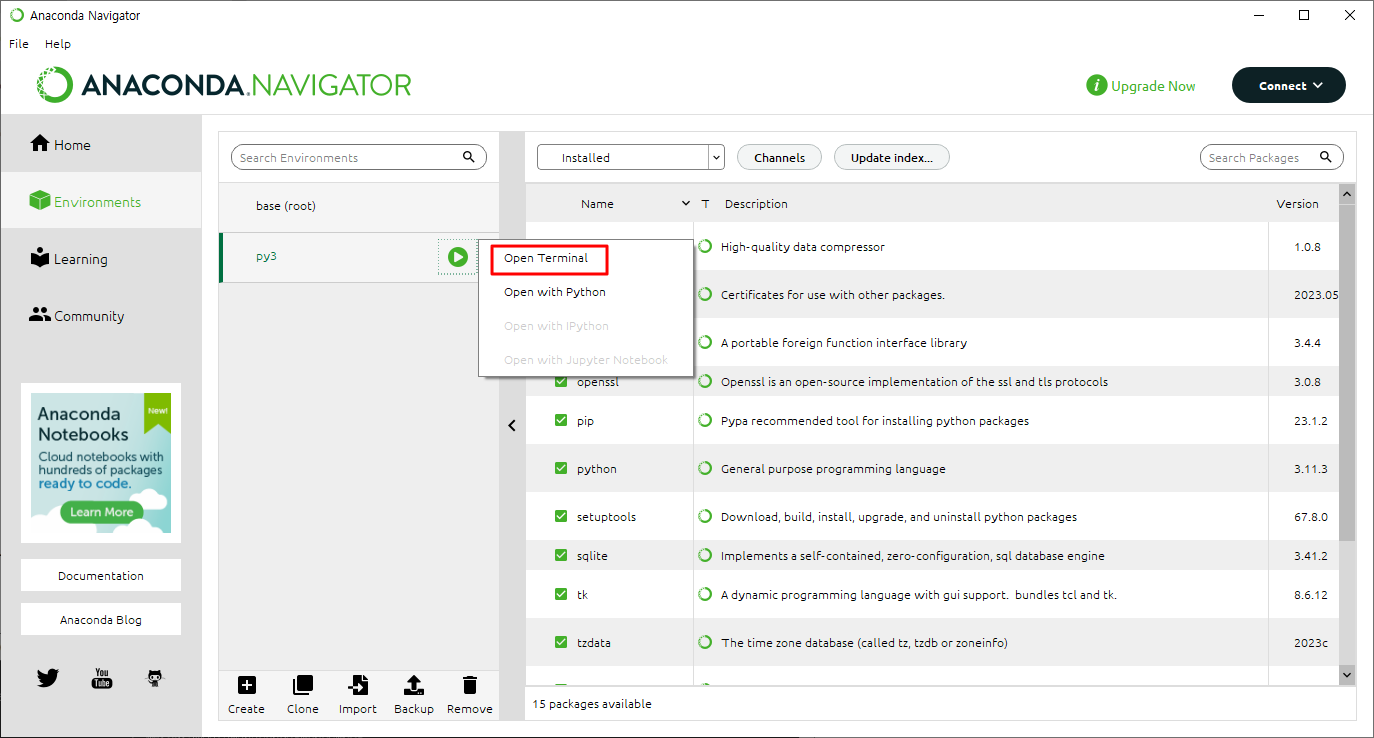The image size is (1374, 738).
Task: Uncheck the python package checkbox
Action: (561, 469)
